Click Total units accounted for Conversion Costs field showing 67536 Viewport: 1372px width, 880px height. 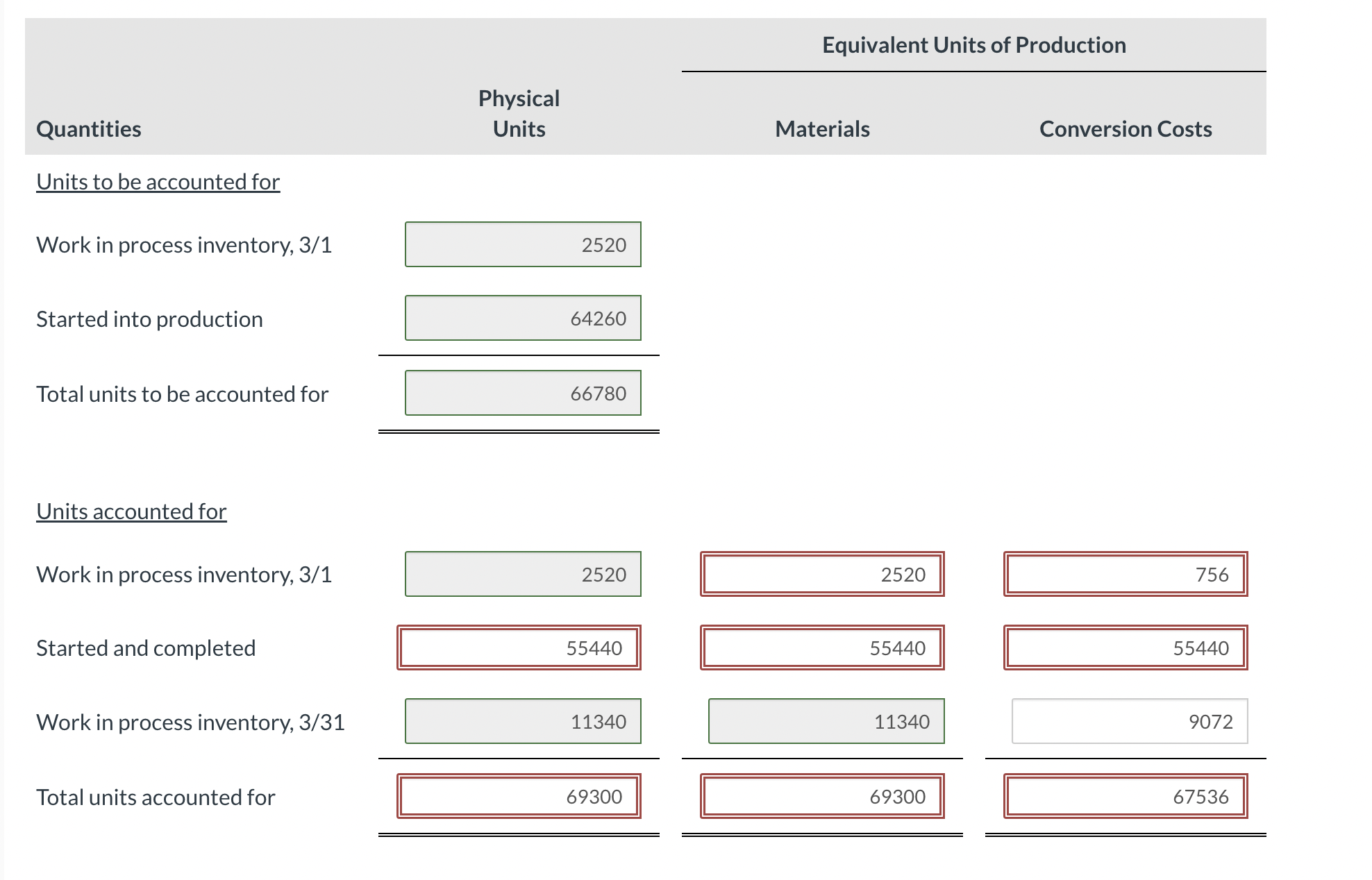pos(1125,796)
